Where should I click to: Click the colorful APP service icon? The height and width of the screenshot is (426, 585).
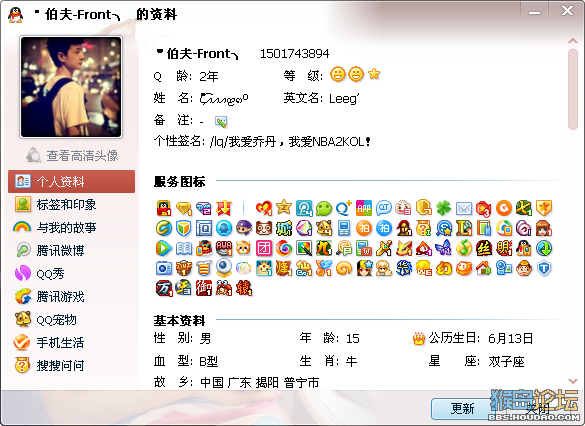click(x=364, y=208)
